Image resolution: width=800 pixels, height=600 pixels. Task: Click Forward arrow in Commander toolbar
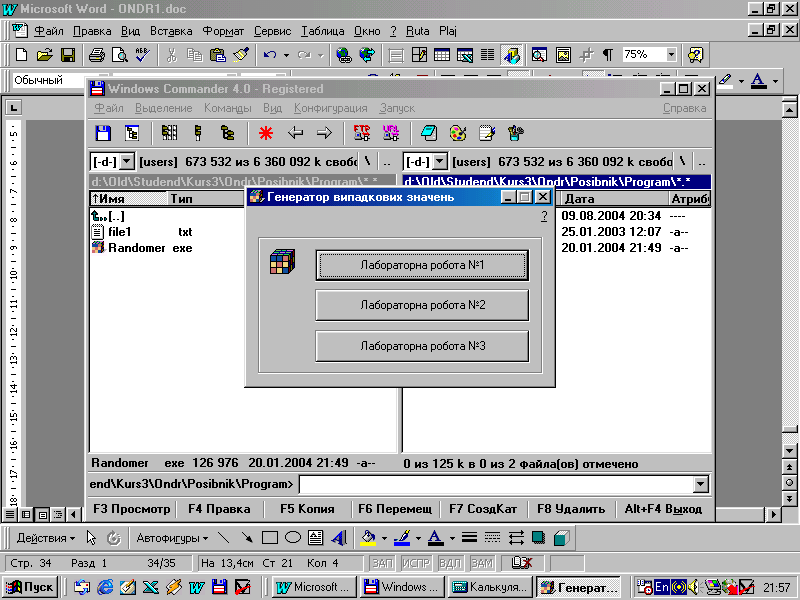[324, 134]
